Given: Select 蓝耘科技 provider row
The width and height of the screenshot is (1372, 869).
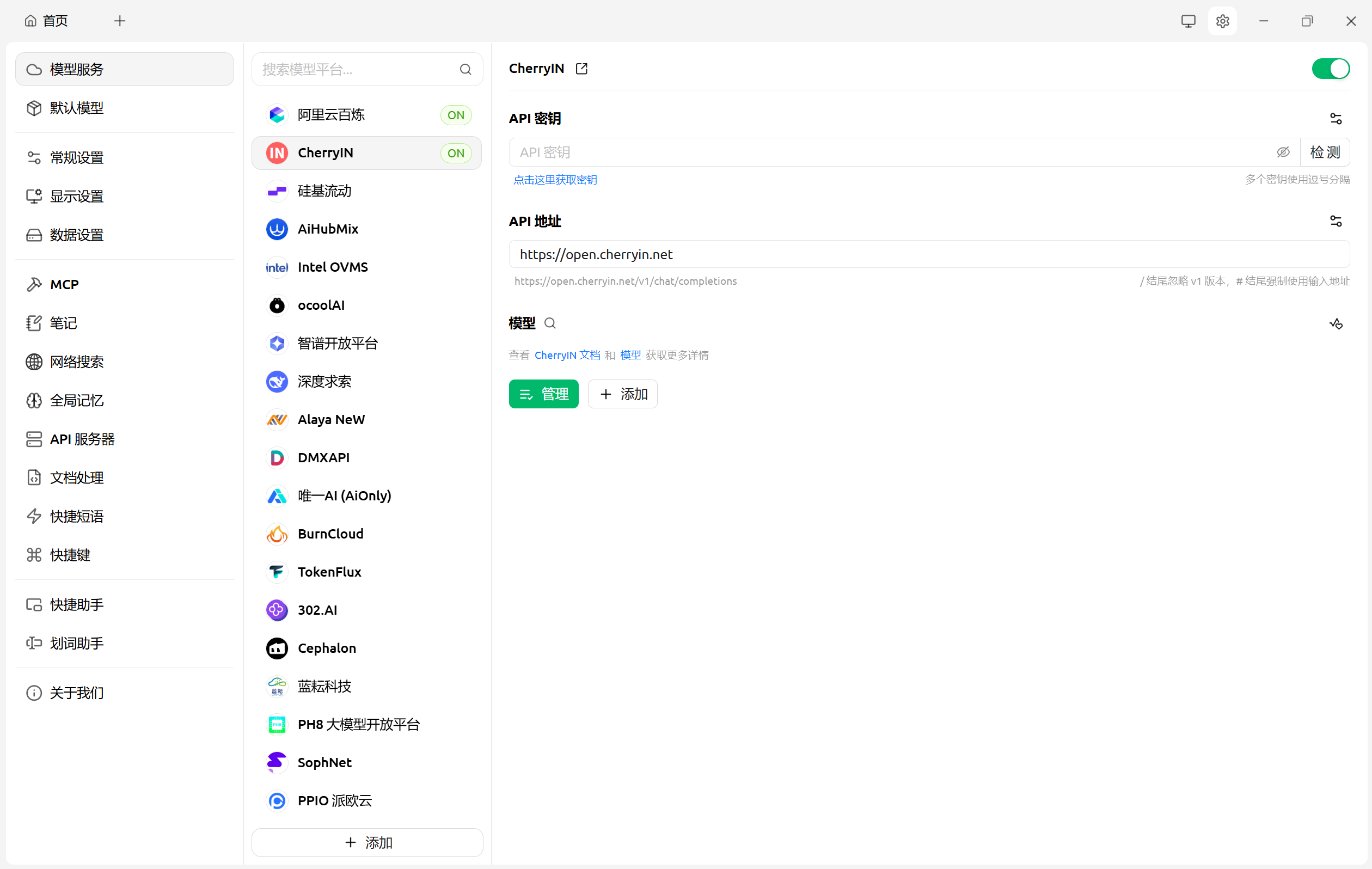Looking at the screenshot, I should (367, 687).
